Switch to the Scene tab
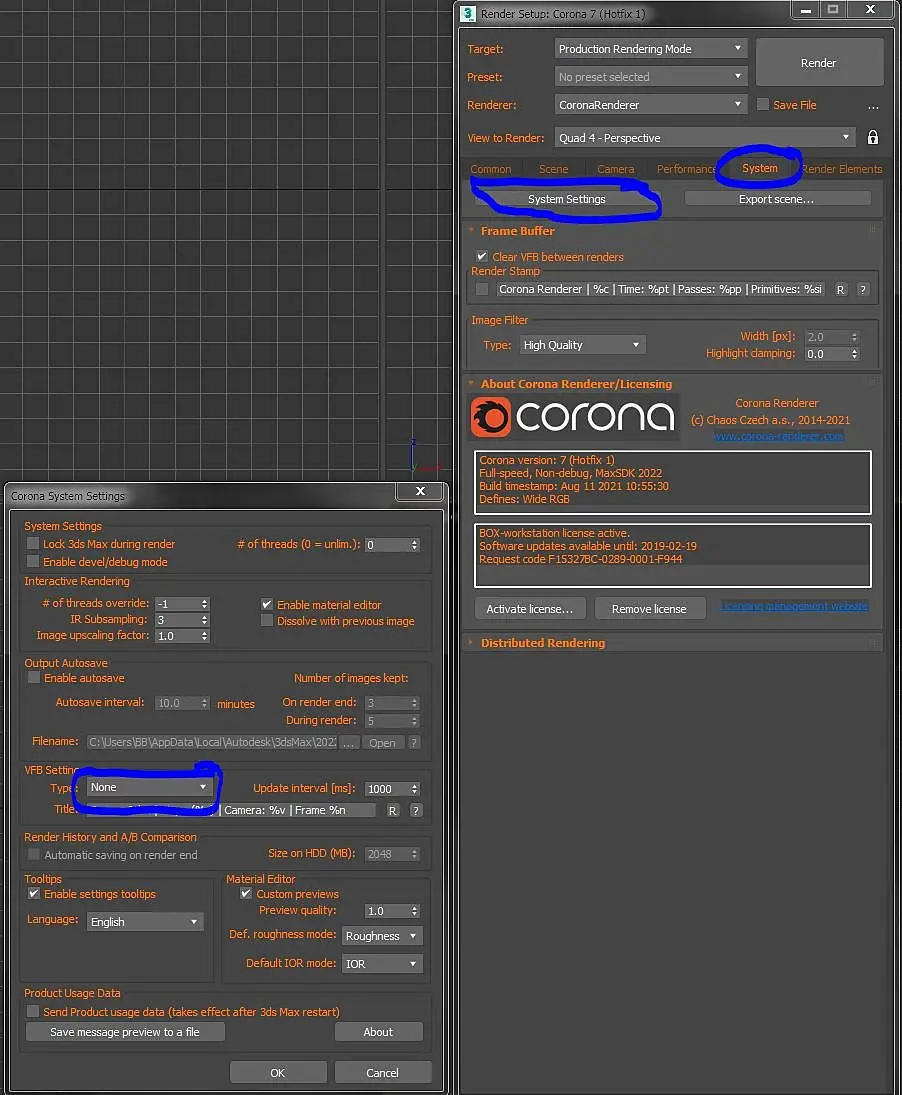The height and width of the screenshot is (1095, 902). (x=553, y=169)
